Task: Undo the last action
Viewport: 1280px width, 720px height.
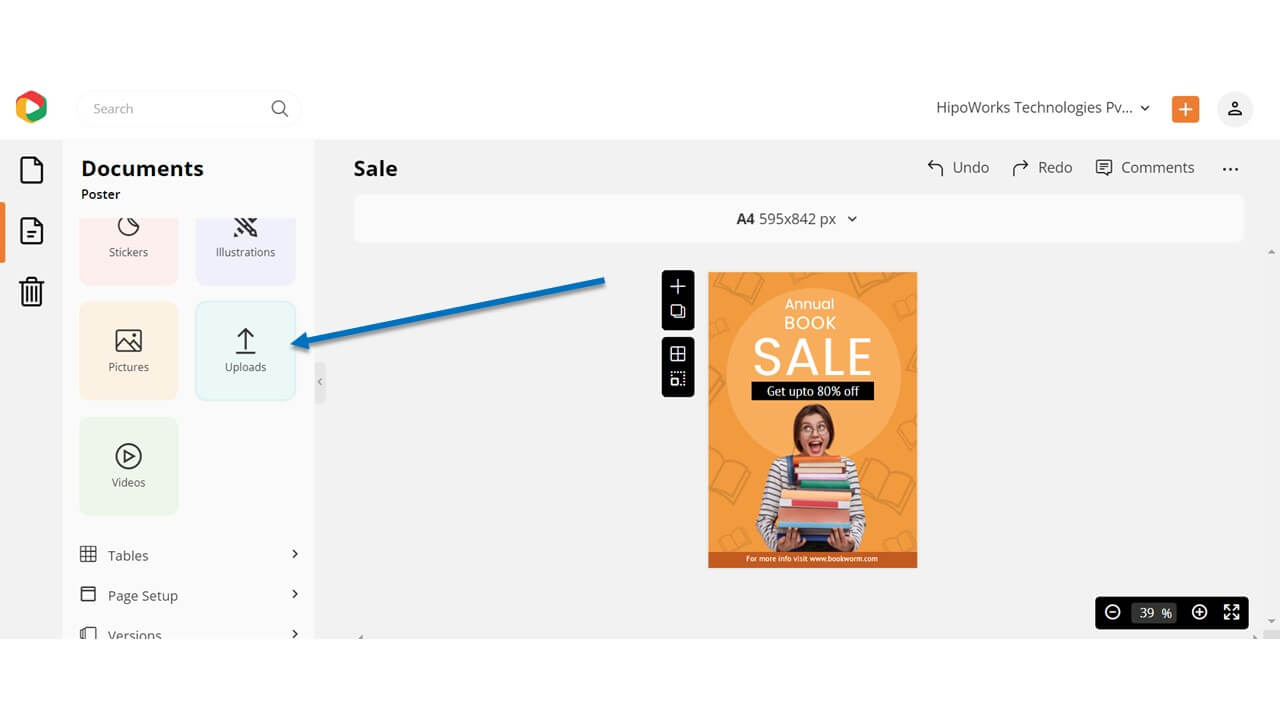Action: (x=957, y=167)
